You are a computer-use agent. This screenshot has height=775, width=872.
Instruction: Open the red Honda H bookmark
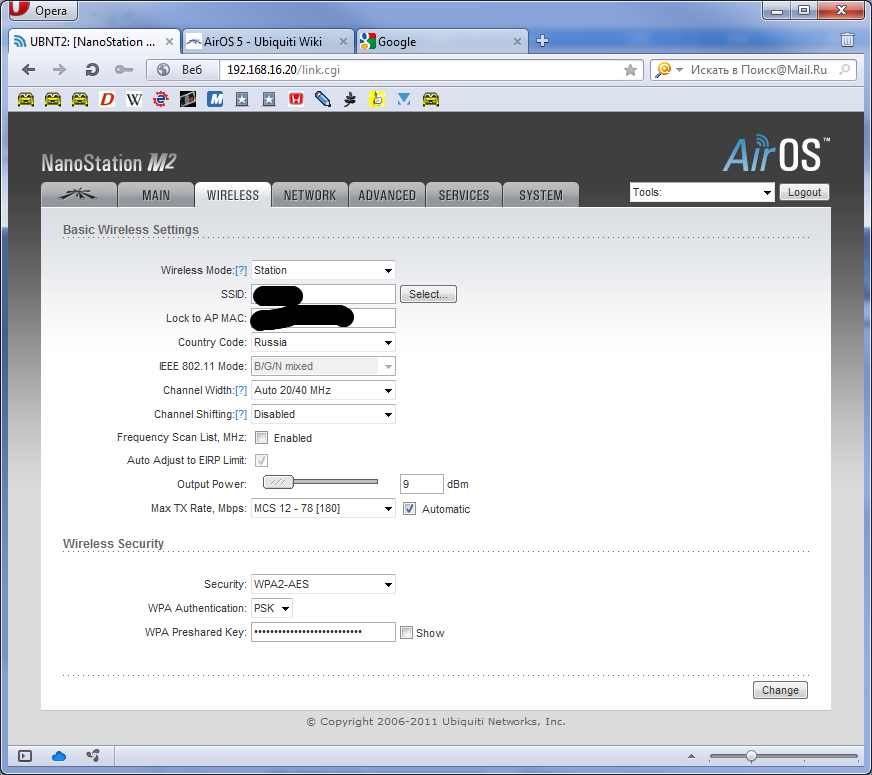point(296,100)
